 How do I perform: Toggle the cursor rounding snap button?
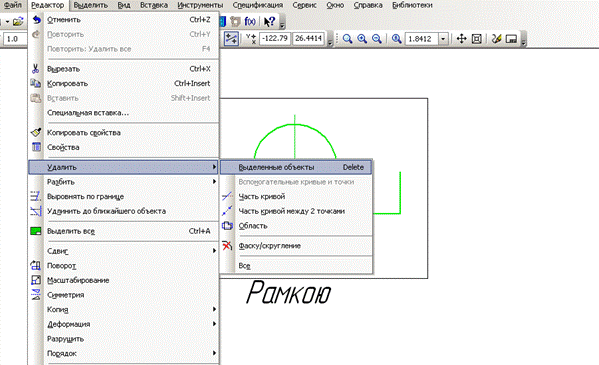click(231, 39)
